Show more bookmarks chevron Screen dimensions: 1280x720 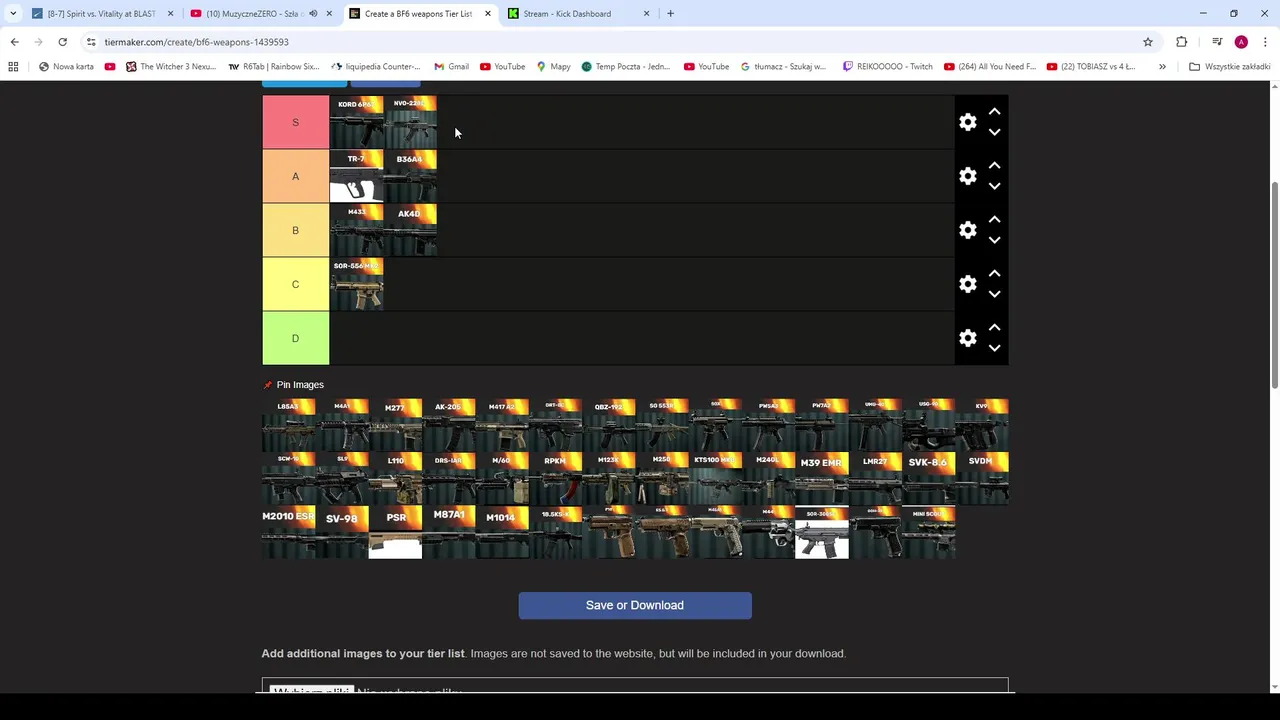pos(1162,67)
